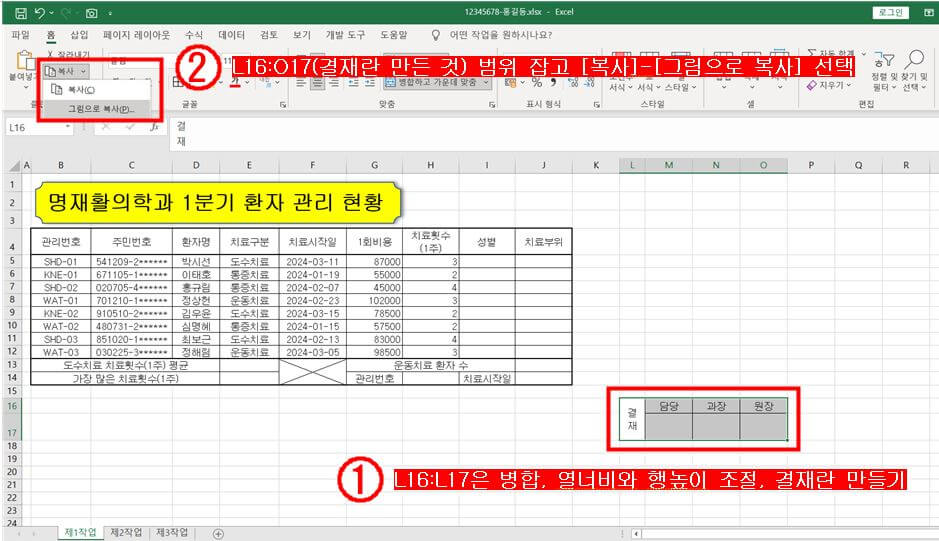Image resolution: width=939 pixels, height=541 pixels.
Task: Select the 운동치료 환자 수 cell
Action: 431,365
